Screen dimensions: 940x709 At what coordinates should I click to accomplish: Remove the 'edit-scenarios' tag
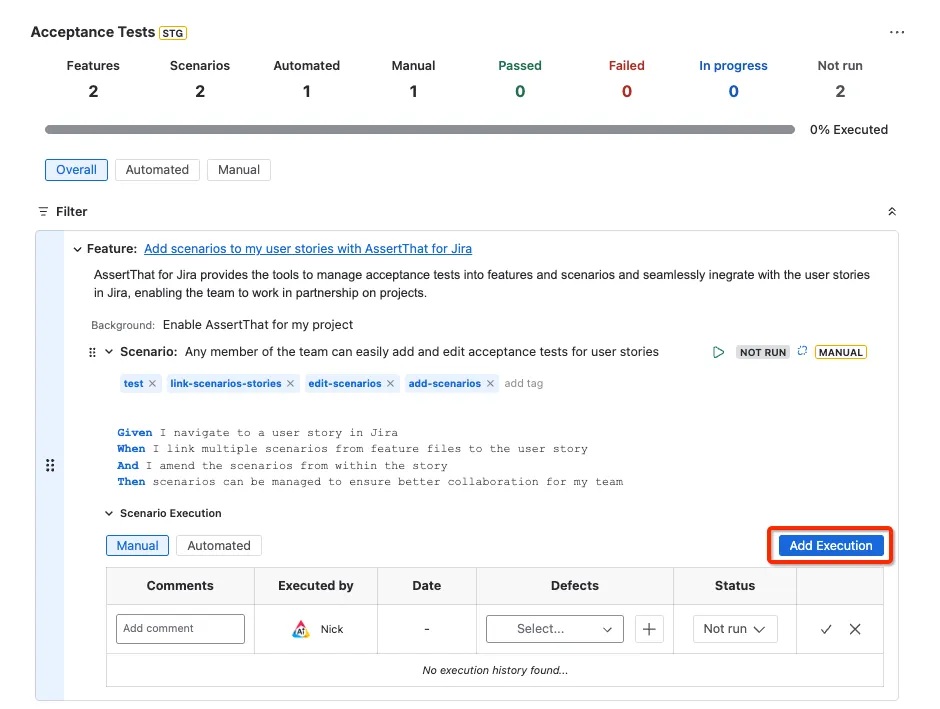tap(390, 384)
